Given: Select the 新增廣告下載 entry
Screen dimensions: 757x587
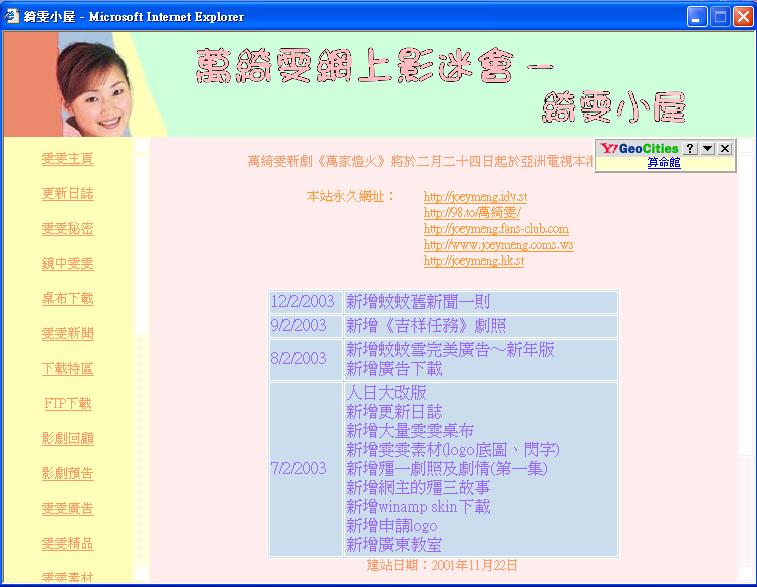Looking at the screenshot, I should (x=394, y=369).
